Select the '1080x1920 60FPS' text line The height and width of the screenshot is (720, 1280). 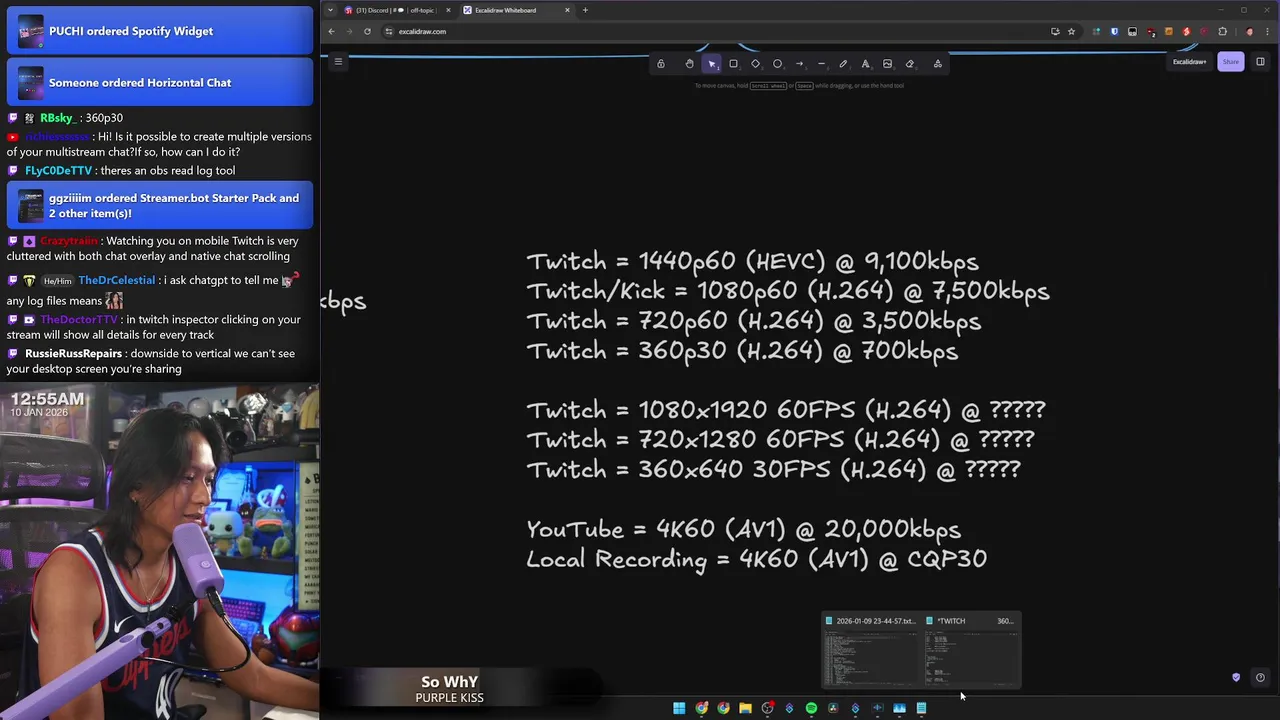pos(786,411)
